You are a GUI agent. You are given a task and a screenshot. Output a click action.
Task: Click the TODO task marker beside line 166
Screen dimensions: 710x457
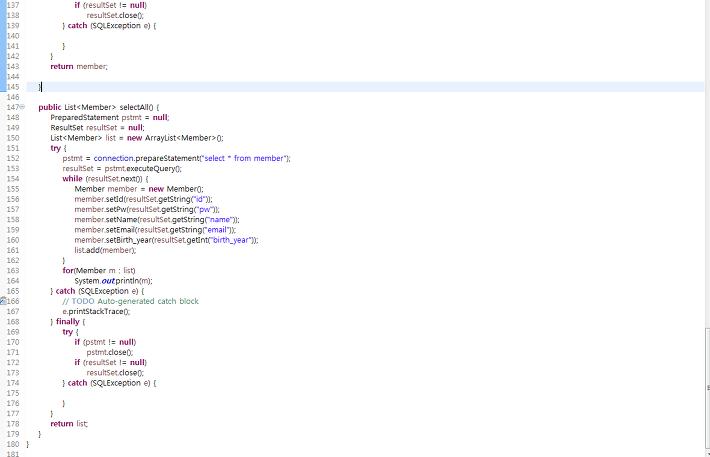pyautogui.click(x=3, y=301)
